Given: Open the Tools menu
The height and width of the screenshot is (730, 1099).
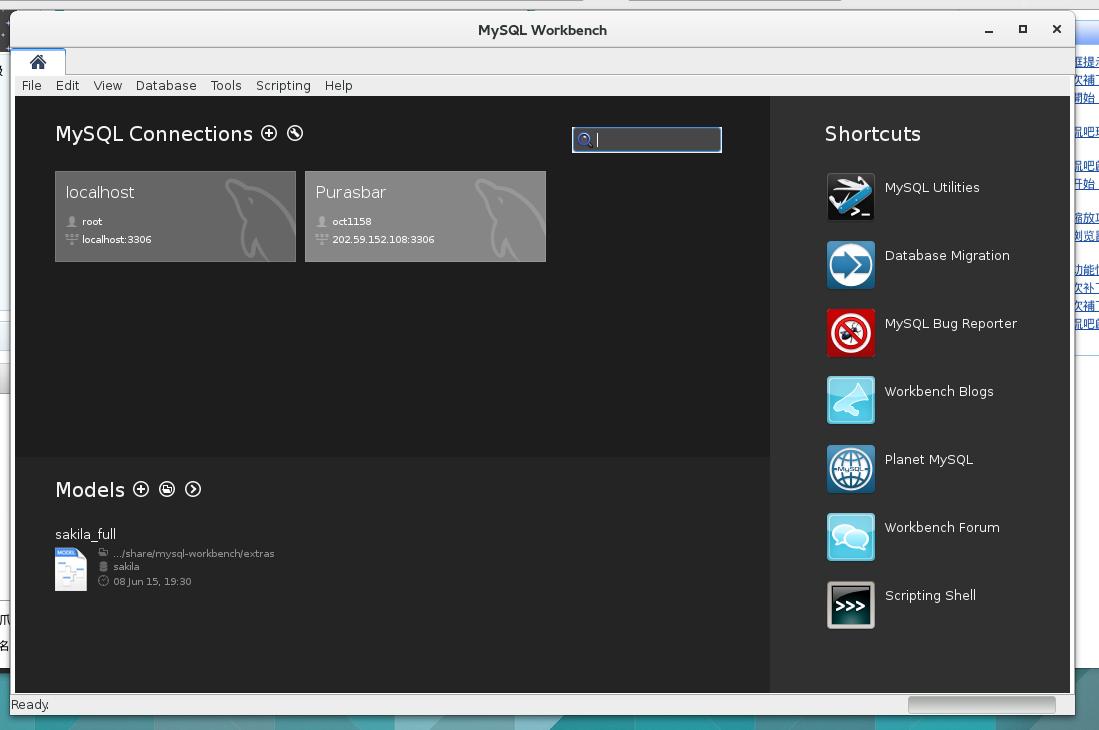Looking at the screenshot, I should [226, 85].
